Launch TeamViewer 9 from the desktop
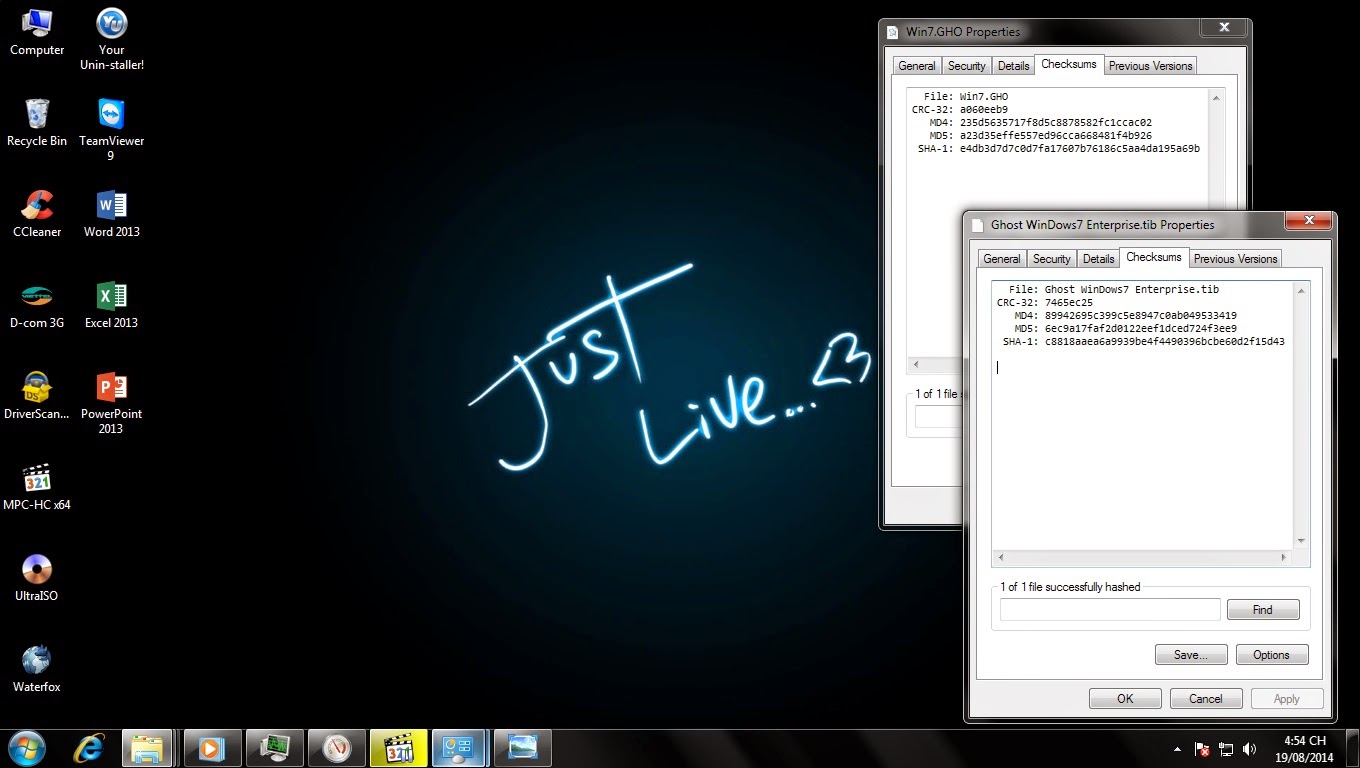This screenshot has width=1360, height=768. (x=111, y=129)
